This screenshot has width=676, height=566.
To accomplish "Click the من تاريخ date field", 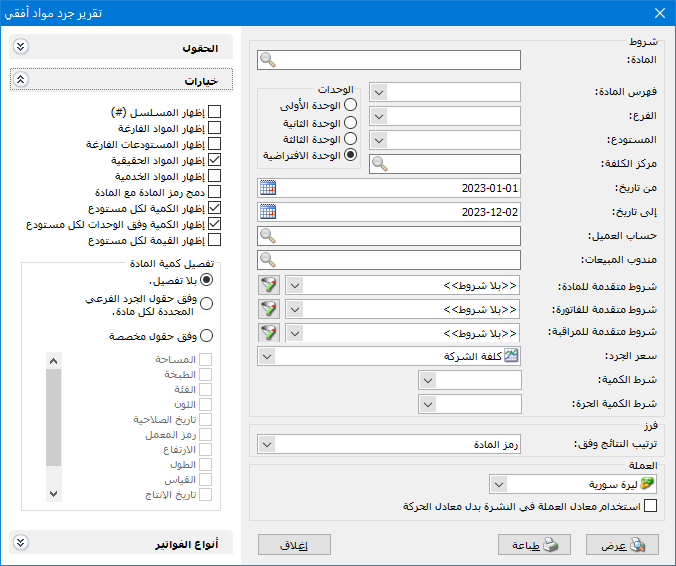I will click(389, 188).
